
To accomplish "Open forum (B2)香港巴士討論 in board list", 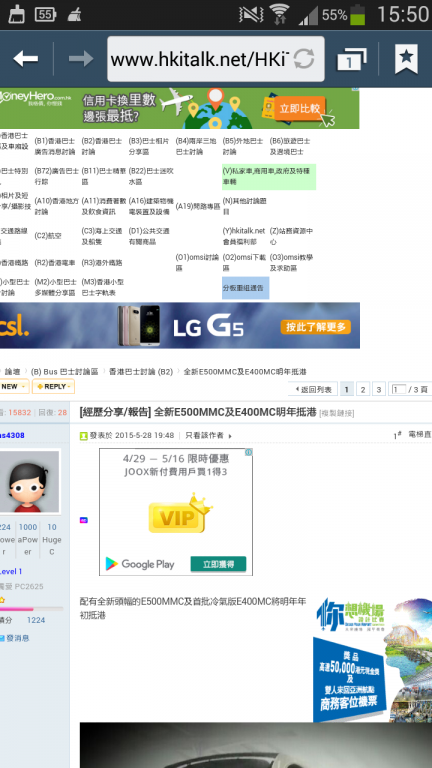I will click(x=101, y=146).
